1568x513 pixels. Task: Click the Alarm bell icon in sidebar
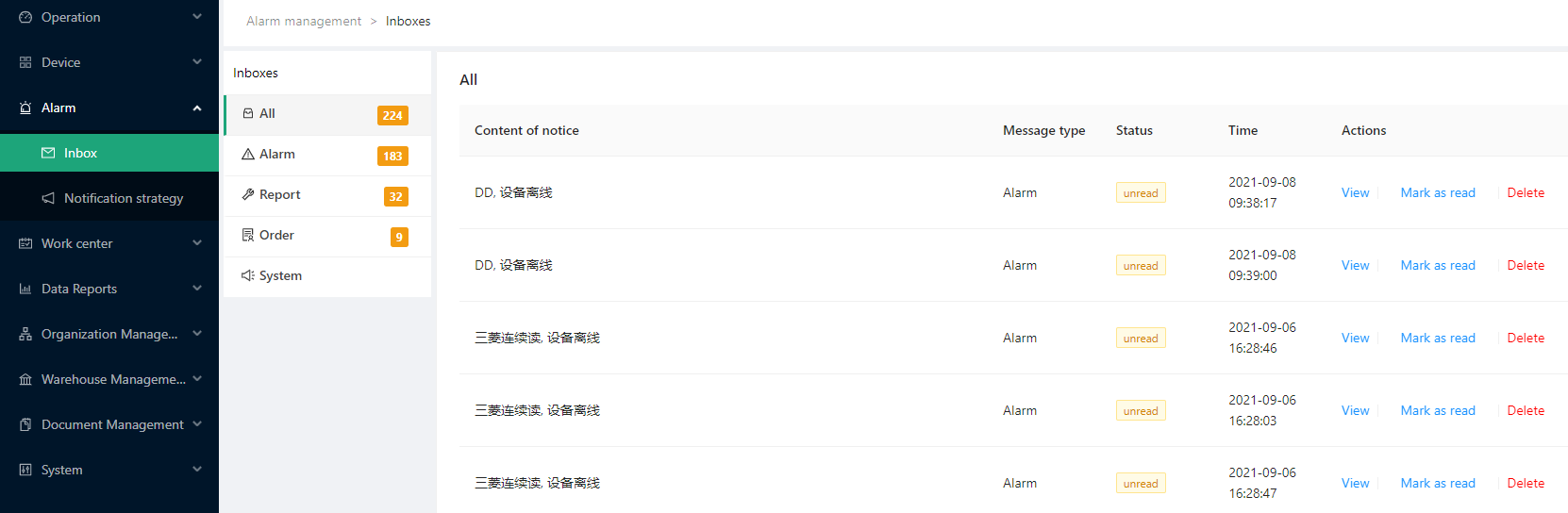[x=25, y=108]
